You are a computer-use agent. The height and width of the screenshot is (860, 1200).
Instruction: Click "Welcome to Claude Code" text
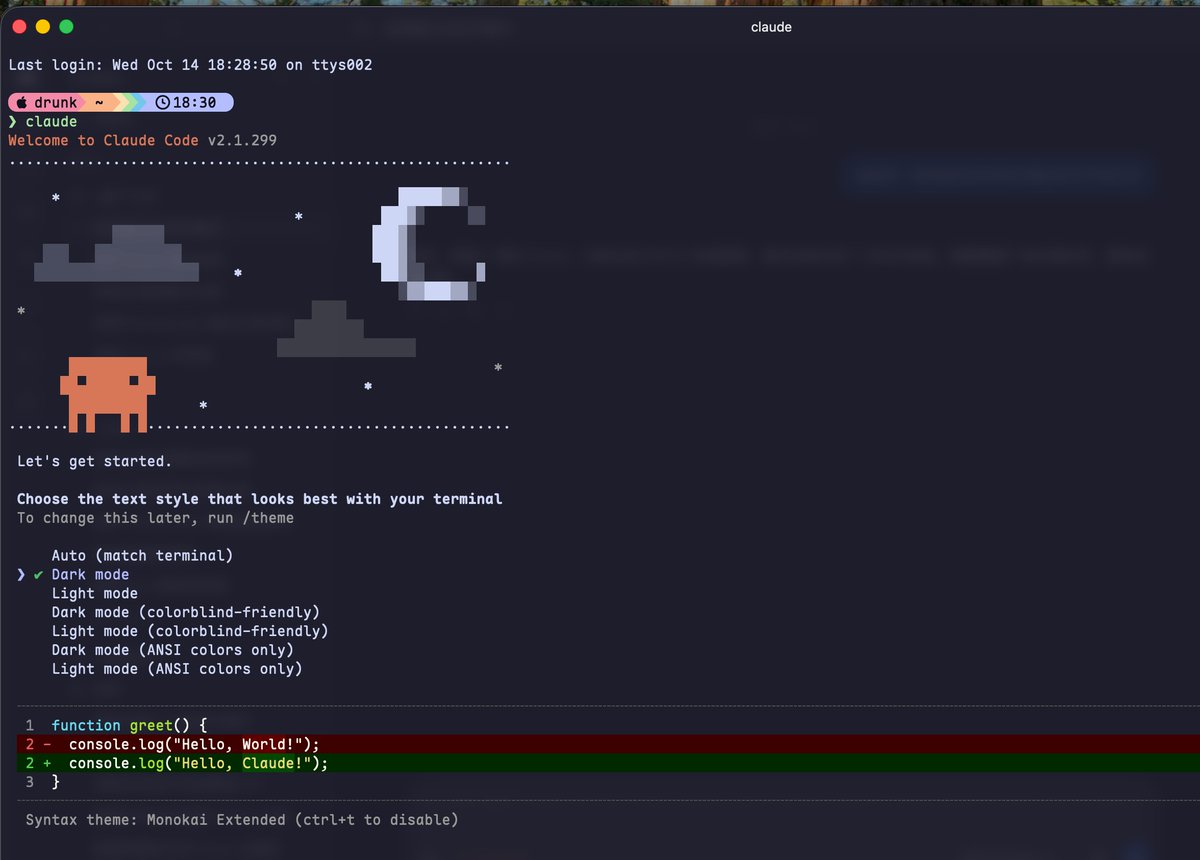click(x=103, y=140)
